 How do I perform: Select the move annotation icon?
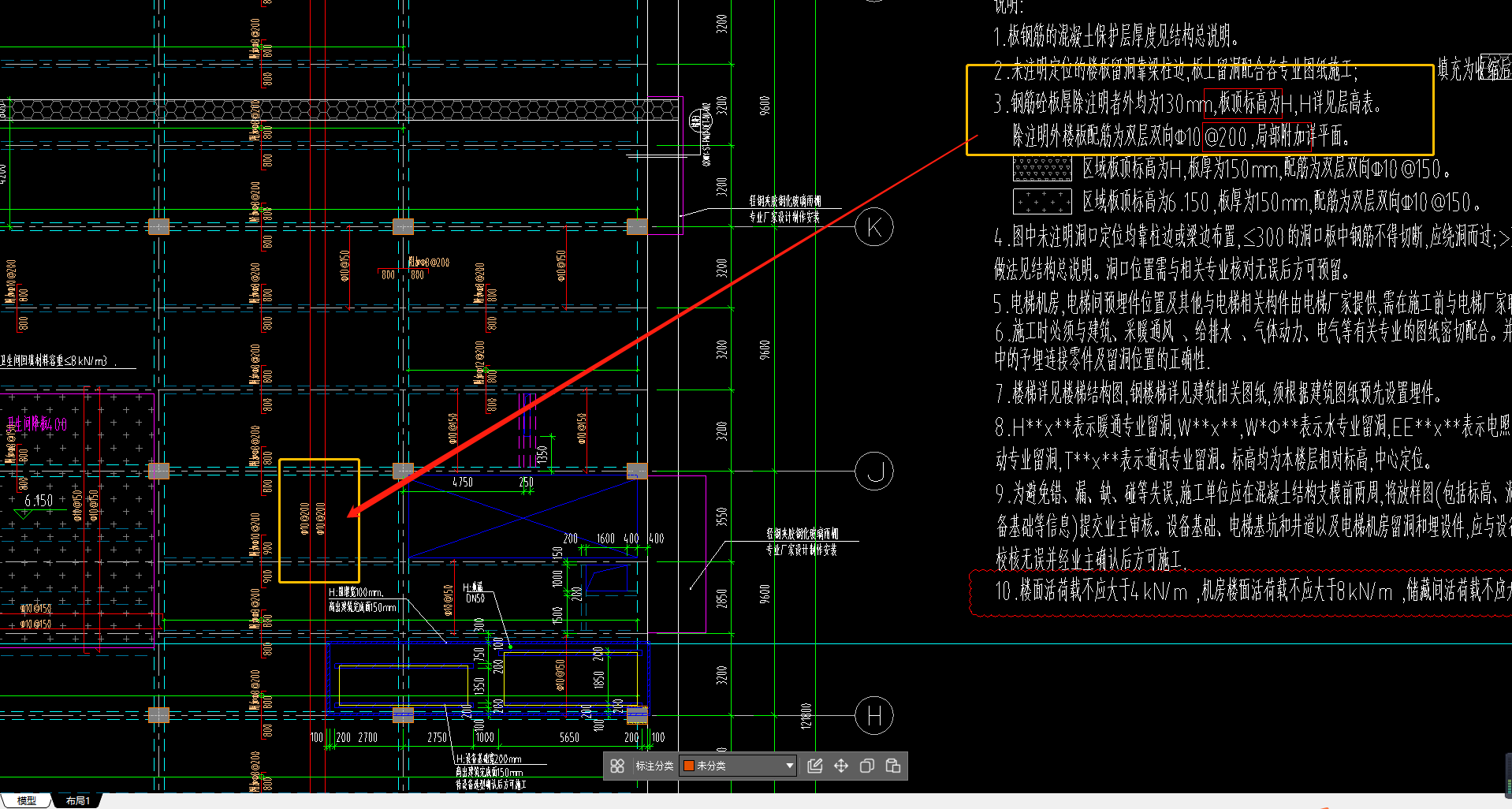click(841, 766)
